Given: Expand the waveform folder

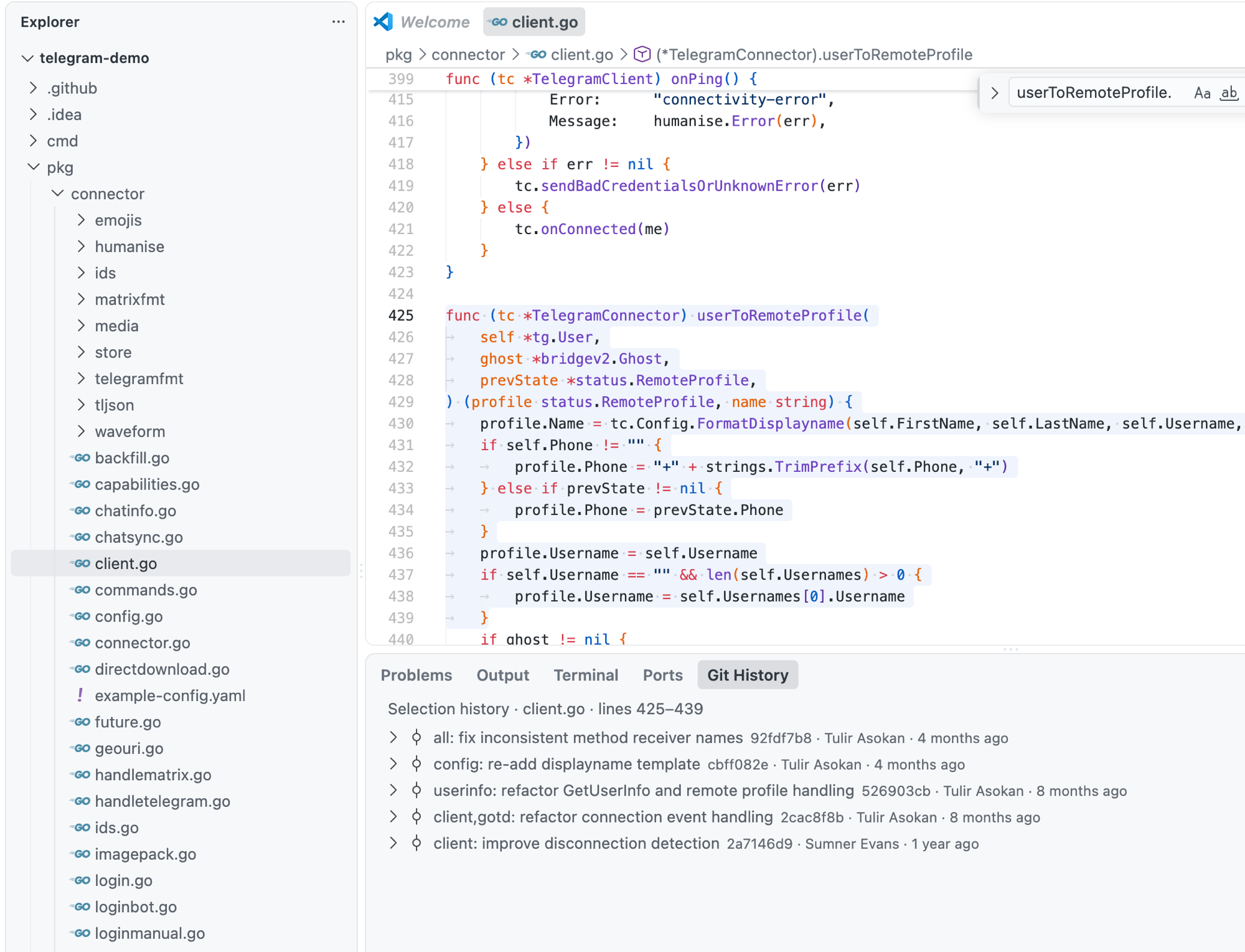Looking at the screenshot, I should pyautogui.click(x=82, y=431).
